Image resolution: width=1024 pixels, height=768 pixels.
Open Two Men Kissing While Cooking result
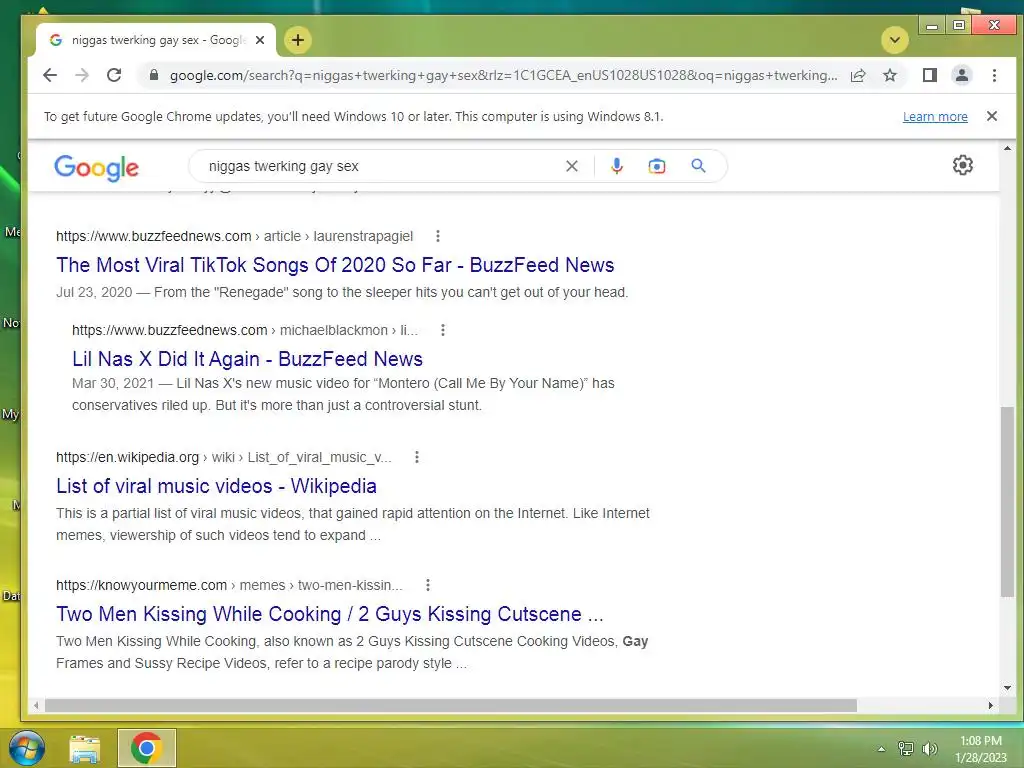point(329,615)
